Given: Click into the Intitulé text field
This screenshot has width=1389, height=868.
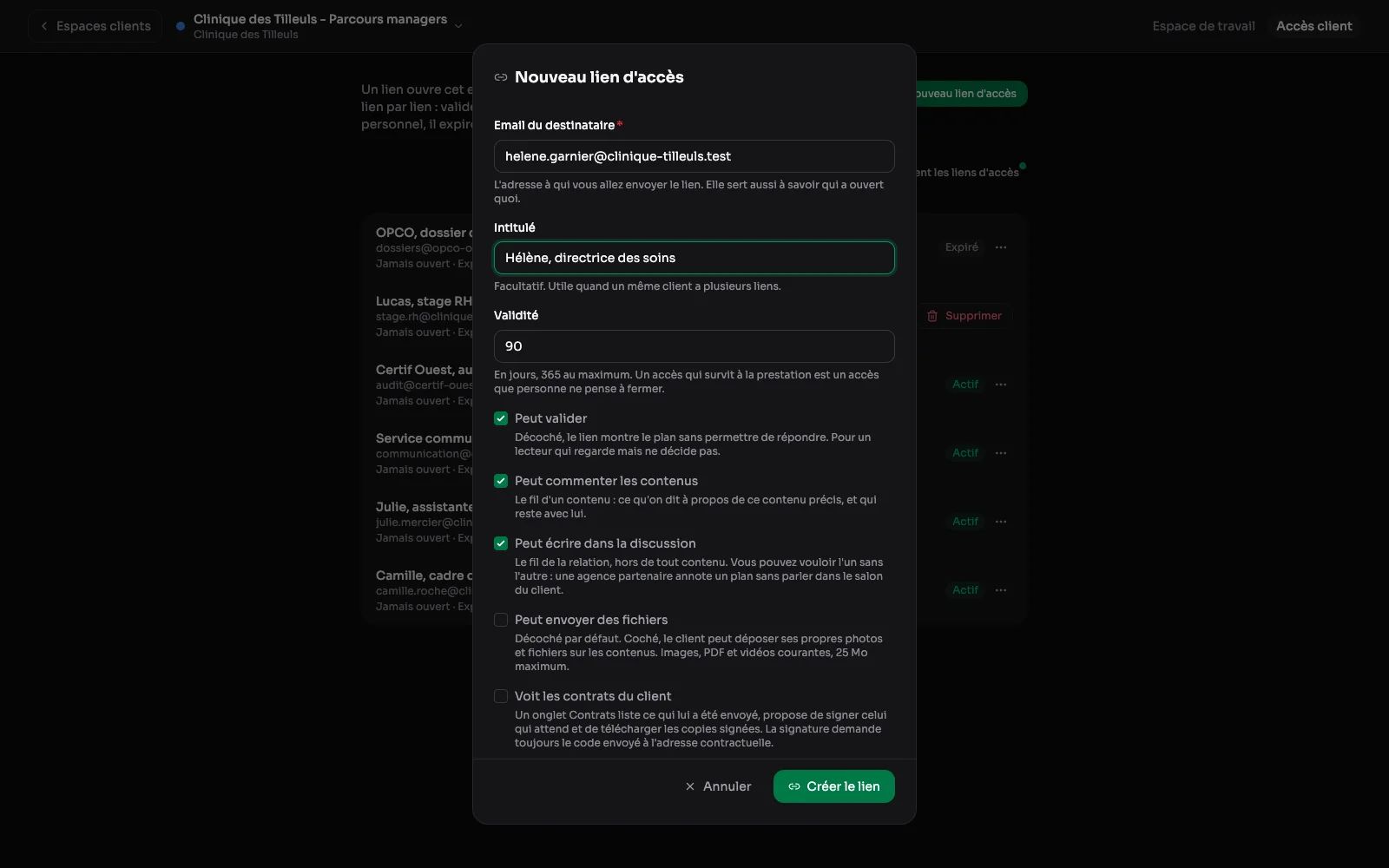Looking at the screenshot, I should tap(694, 258).
